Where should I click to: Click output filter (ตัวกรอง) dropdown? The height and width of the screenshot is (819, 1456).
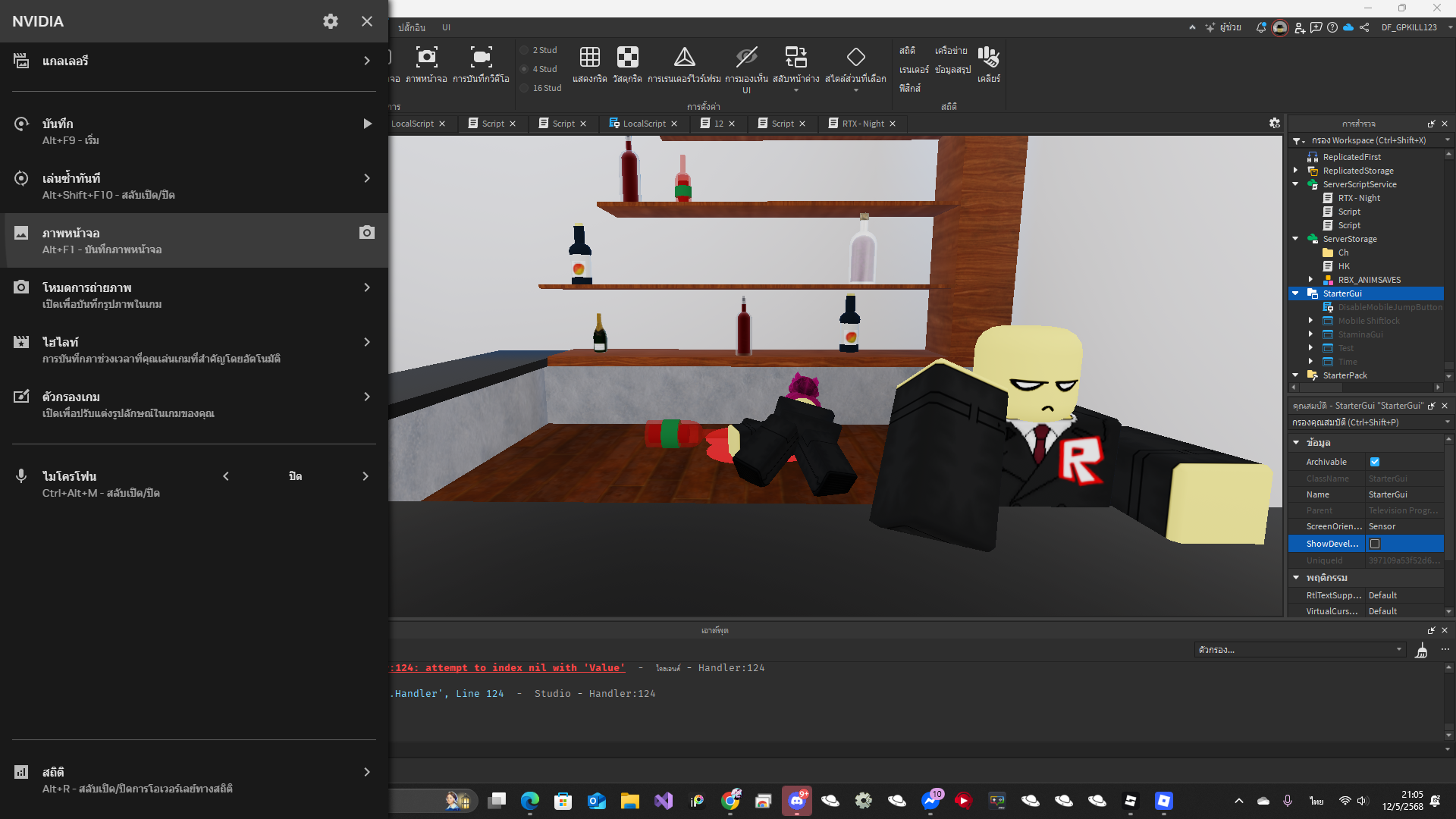tap(1300, 650)
